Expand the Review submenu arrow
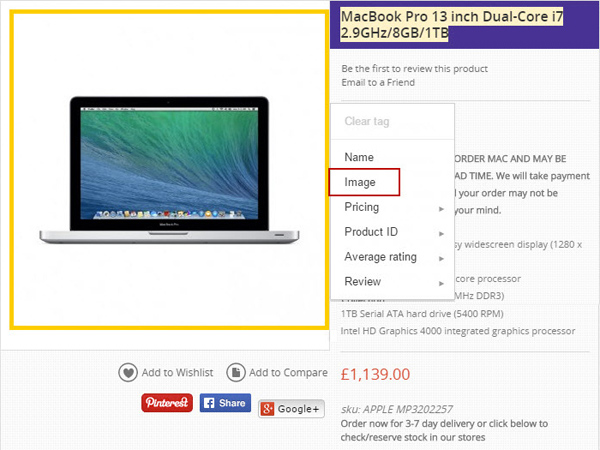 441,284
